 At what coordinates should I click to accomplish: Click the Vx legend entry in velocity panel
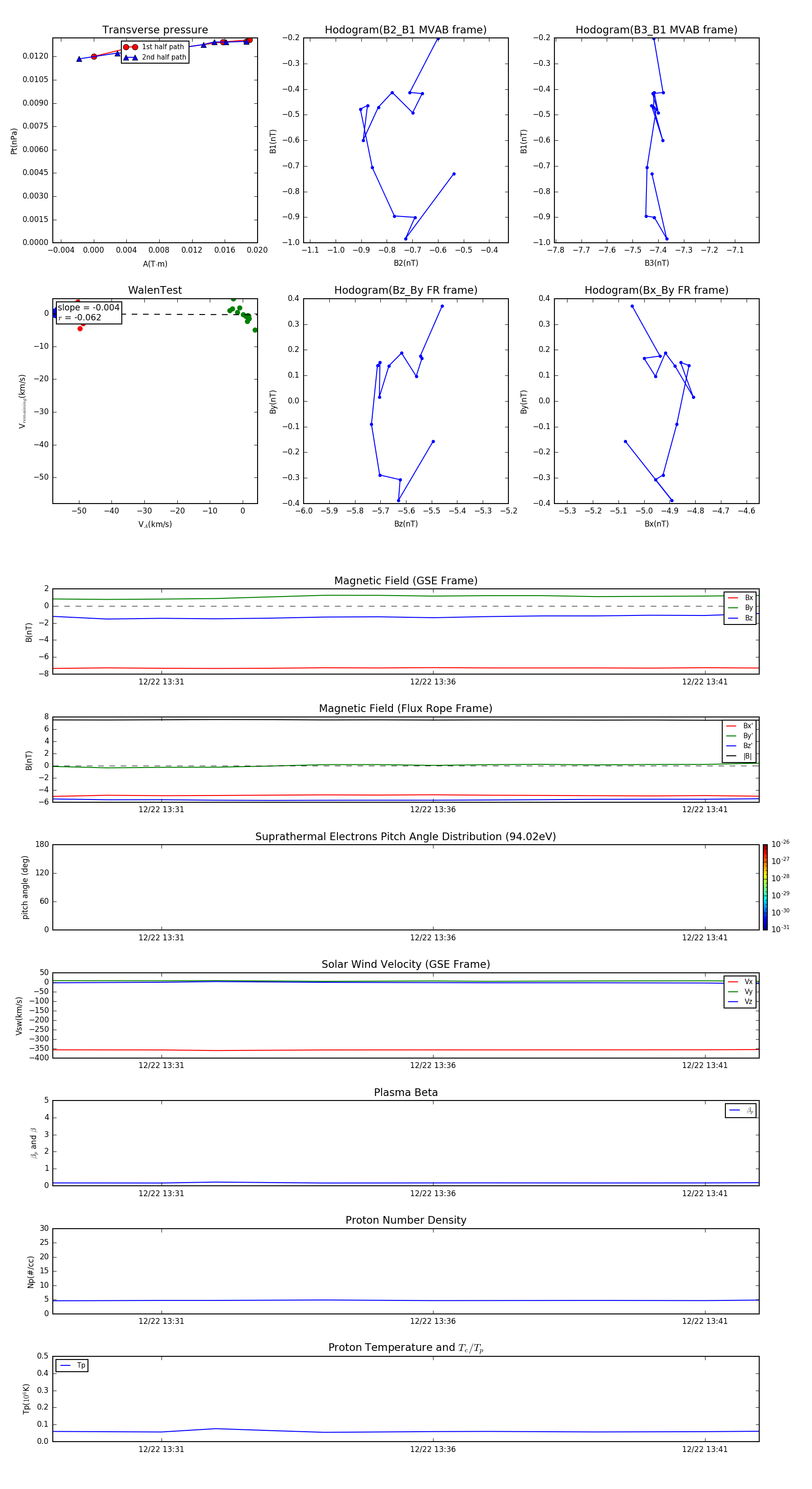(x=740, y=981)
